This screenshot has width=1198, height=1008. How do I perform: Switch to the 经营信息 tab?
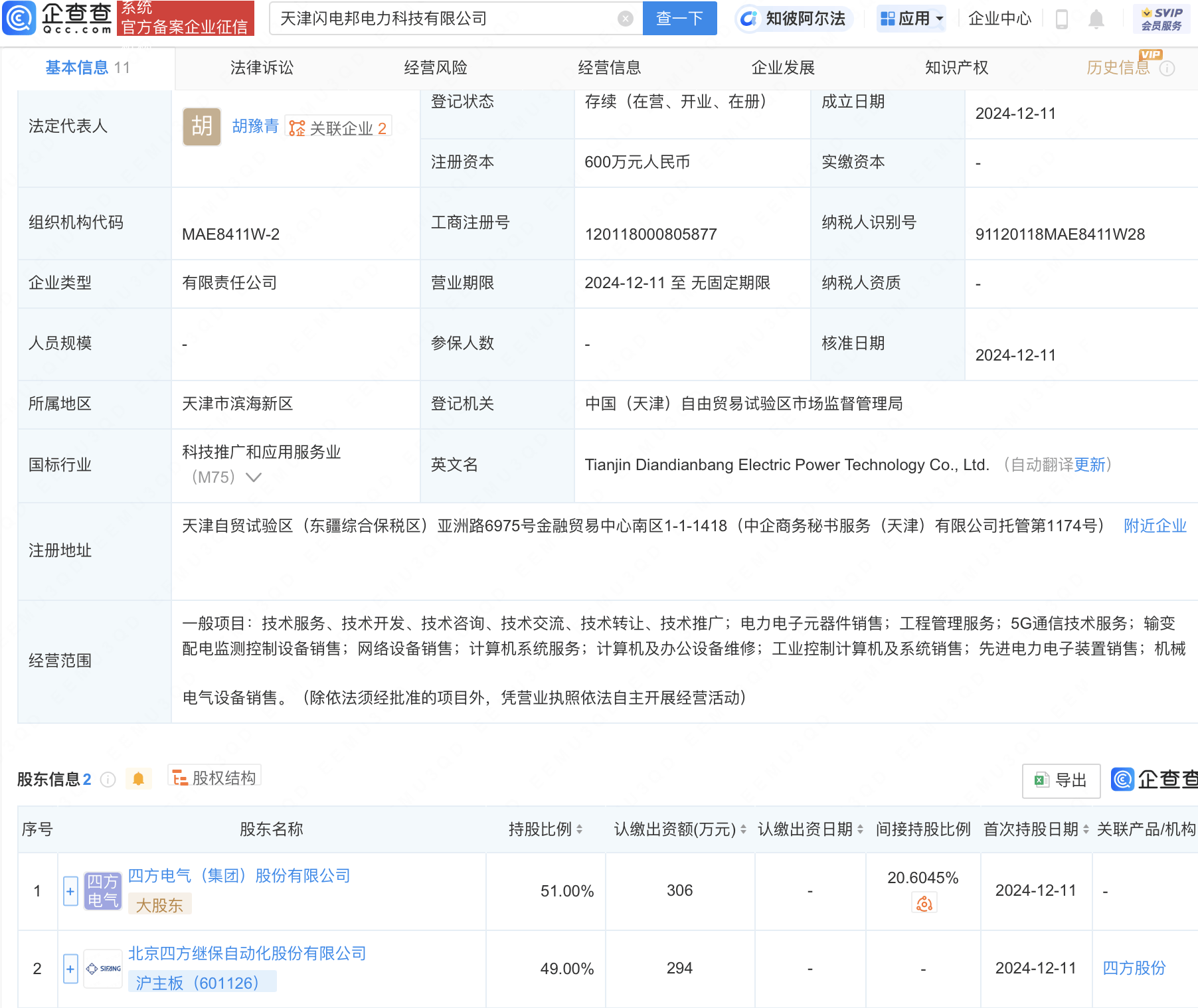pyautogui.click(x=610, y=68)
